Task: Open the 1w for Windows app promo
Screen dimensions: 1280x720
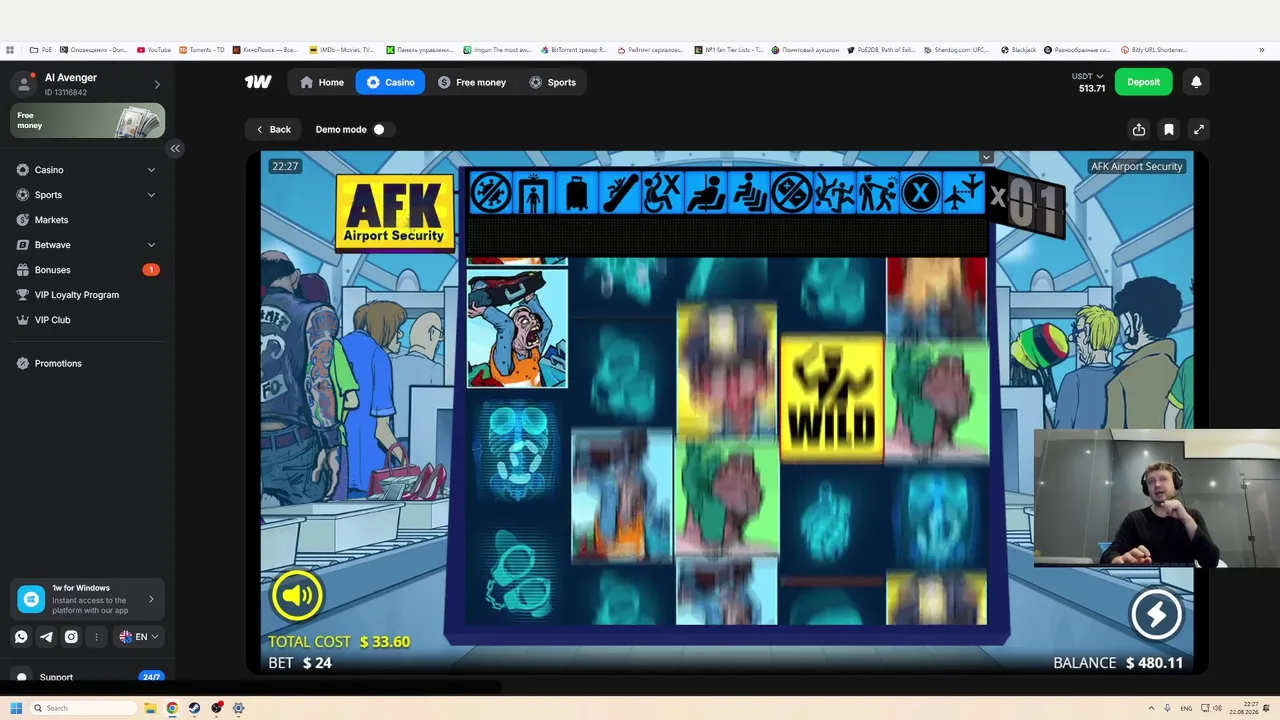Action: click(88, 599)
